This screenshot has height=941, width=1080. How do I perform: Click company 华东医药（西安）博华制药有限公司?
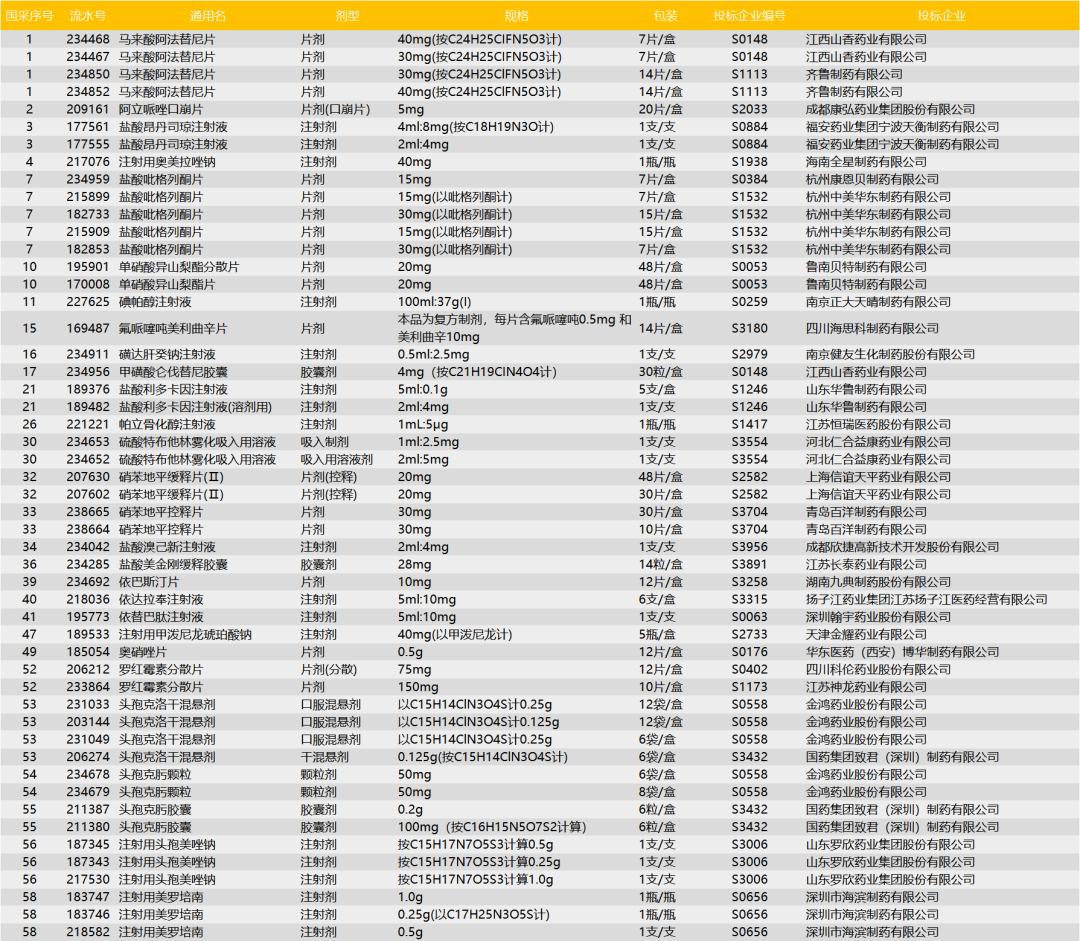902,652
